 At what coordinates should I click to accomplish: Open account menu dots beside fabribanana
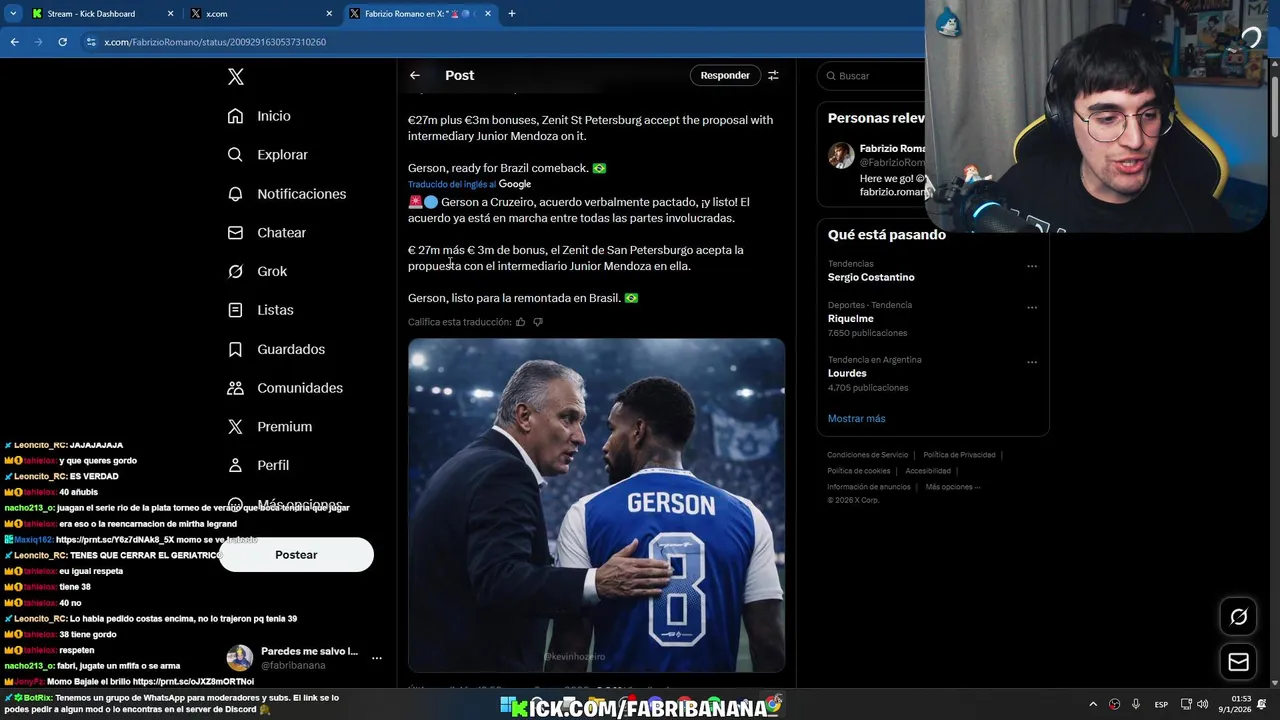[x=377, y=658]
